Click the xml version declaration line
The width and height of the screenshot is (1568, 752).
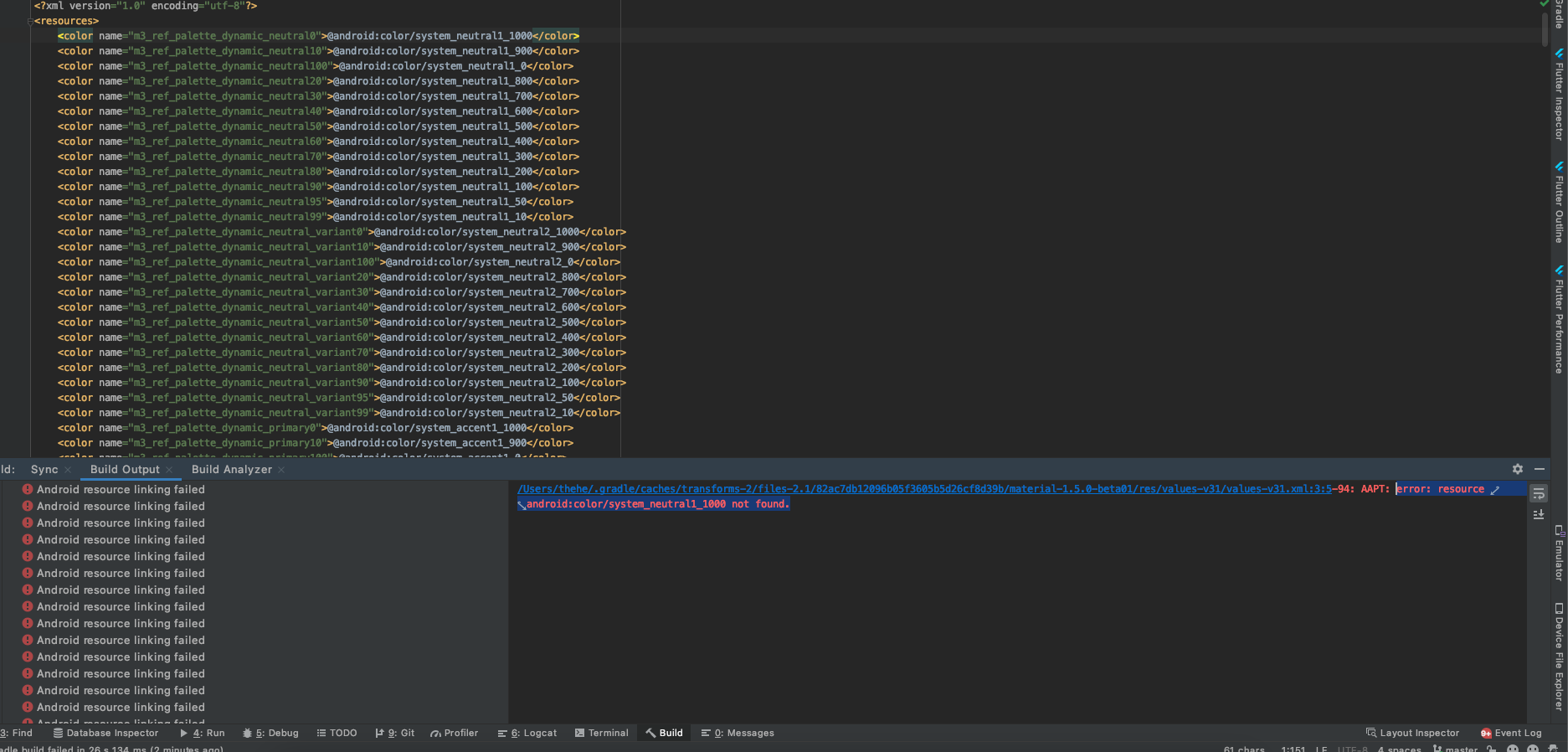coord(146,6)
